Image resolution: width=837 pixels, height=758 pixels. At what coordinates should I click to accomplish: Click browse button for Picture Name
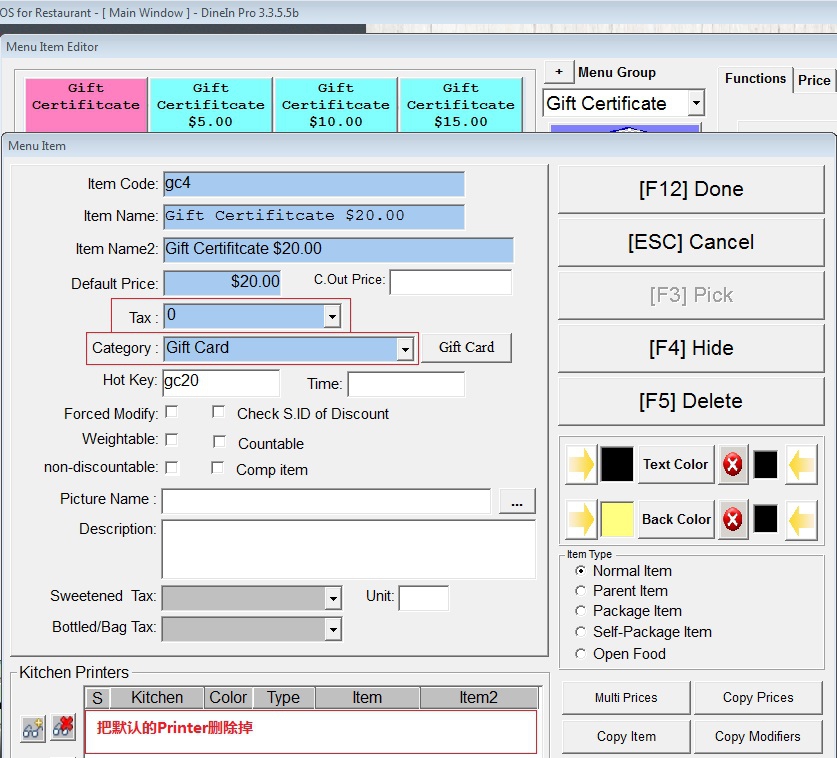(x=517, y=502)
